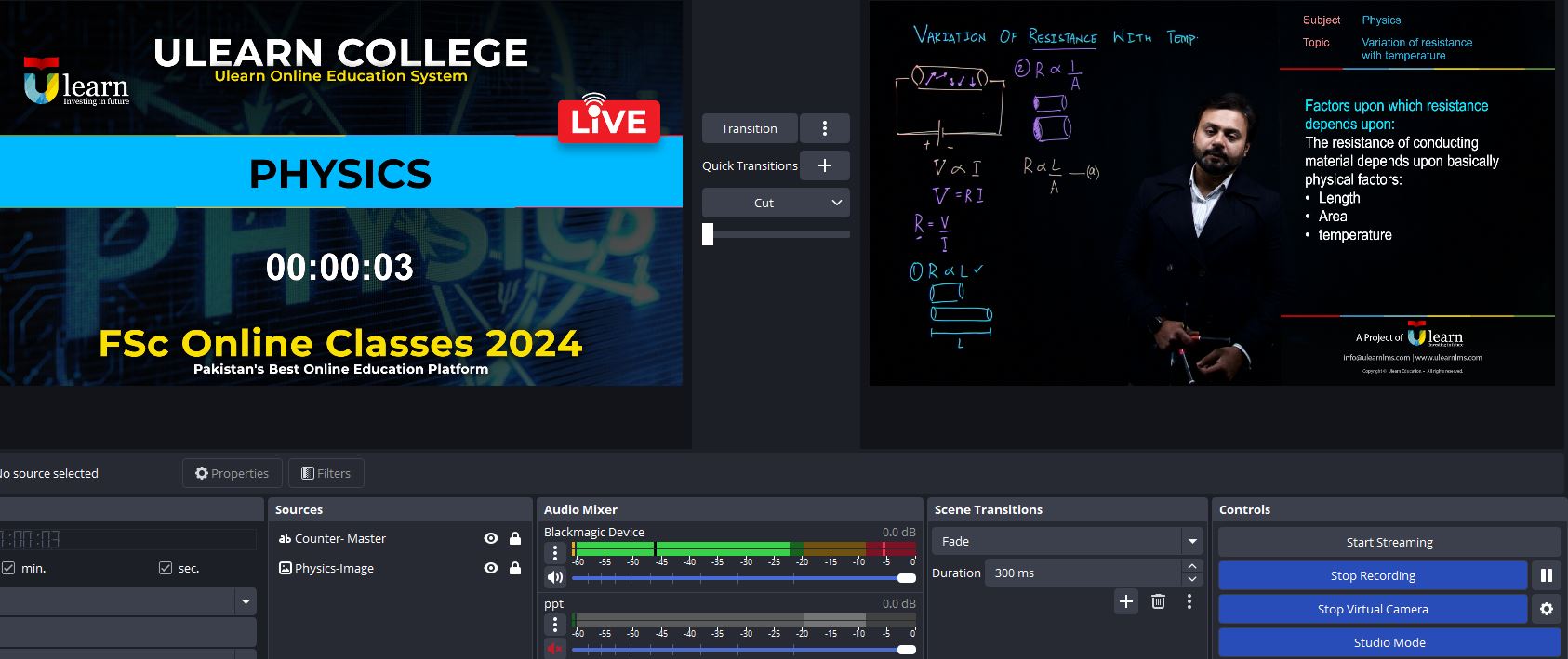Remove the selected scene transition
This screenshot has height=659, width=1568.
tap(1158, 601)
